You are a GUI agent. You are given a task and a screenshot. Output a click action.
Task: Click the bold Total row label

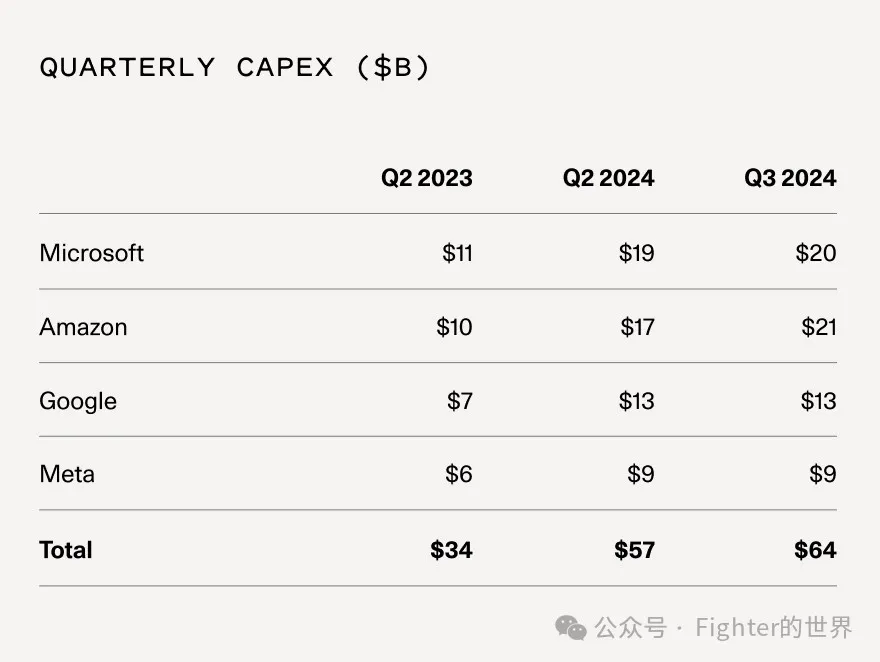(x=66, y=550)
